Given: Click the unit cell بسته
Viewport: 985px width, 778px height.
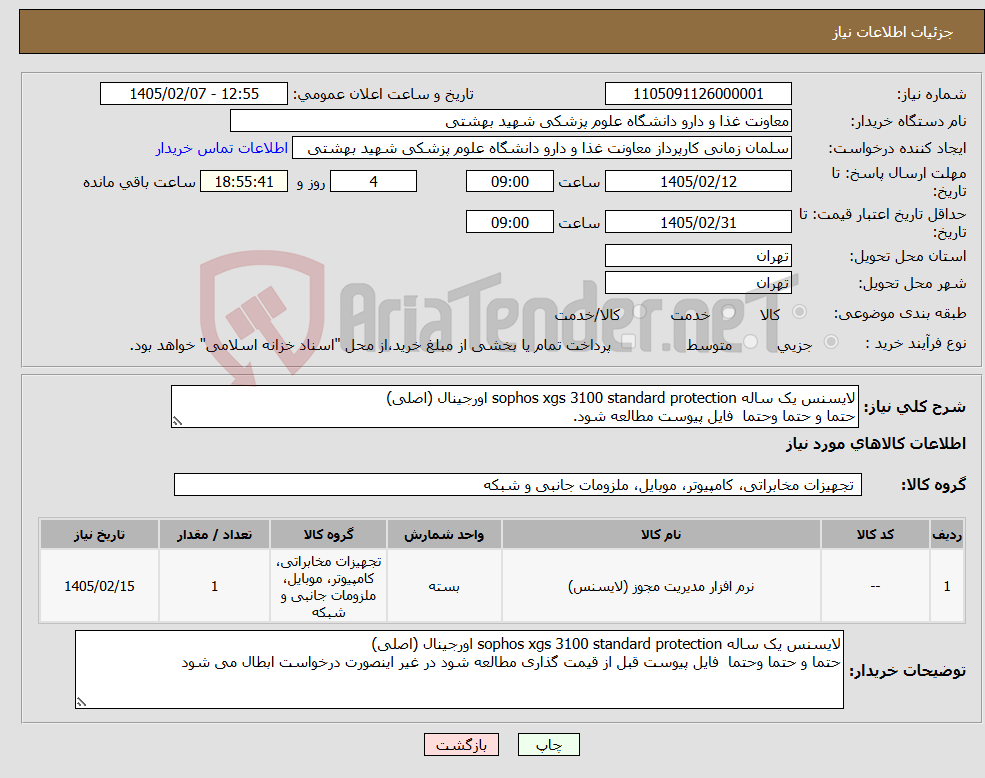Looking at the screenshot, I should pos(444,586).
